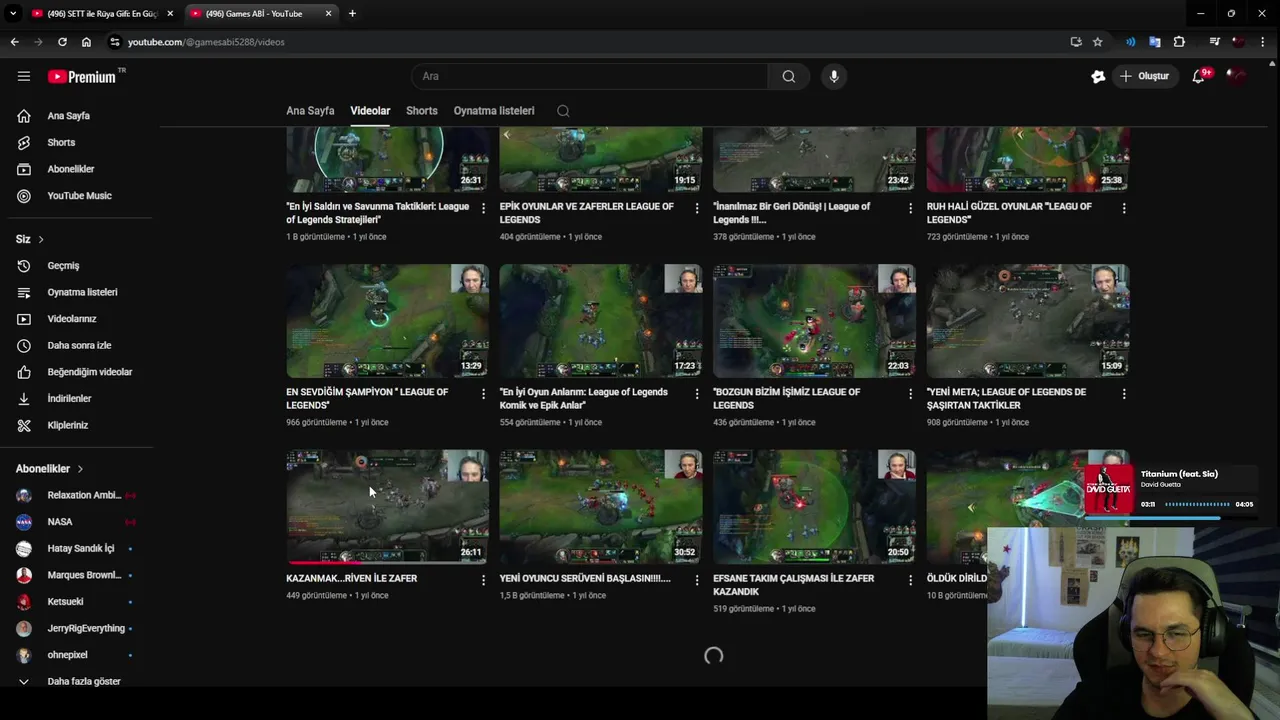Open options for BOZGUN BİZİM İŞİMİZ video
Image resolution: width=1280 pixels, height=720 pixels.
910,394
